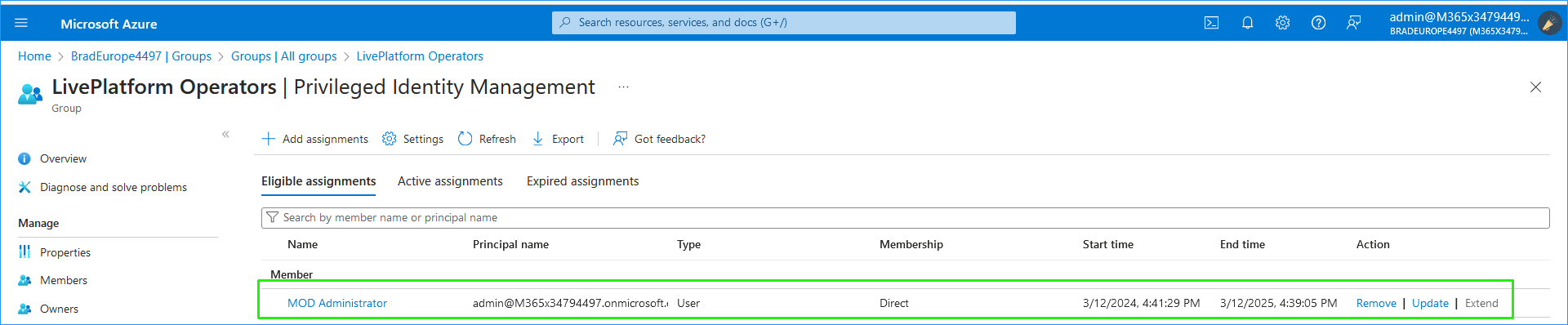Click the Type column header
The height and width of the screenshot is (325, 1568).
tap(688, 244)
